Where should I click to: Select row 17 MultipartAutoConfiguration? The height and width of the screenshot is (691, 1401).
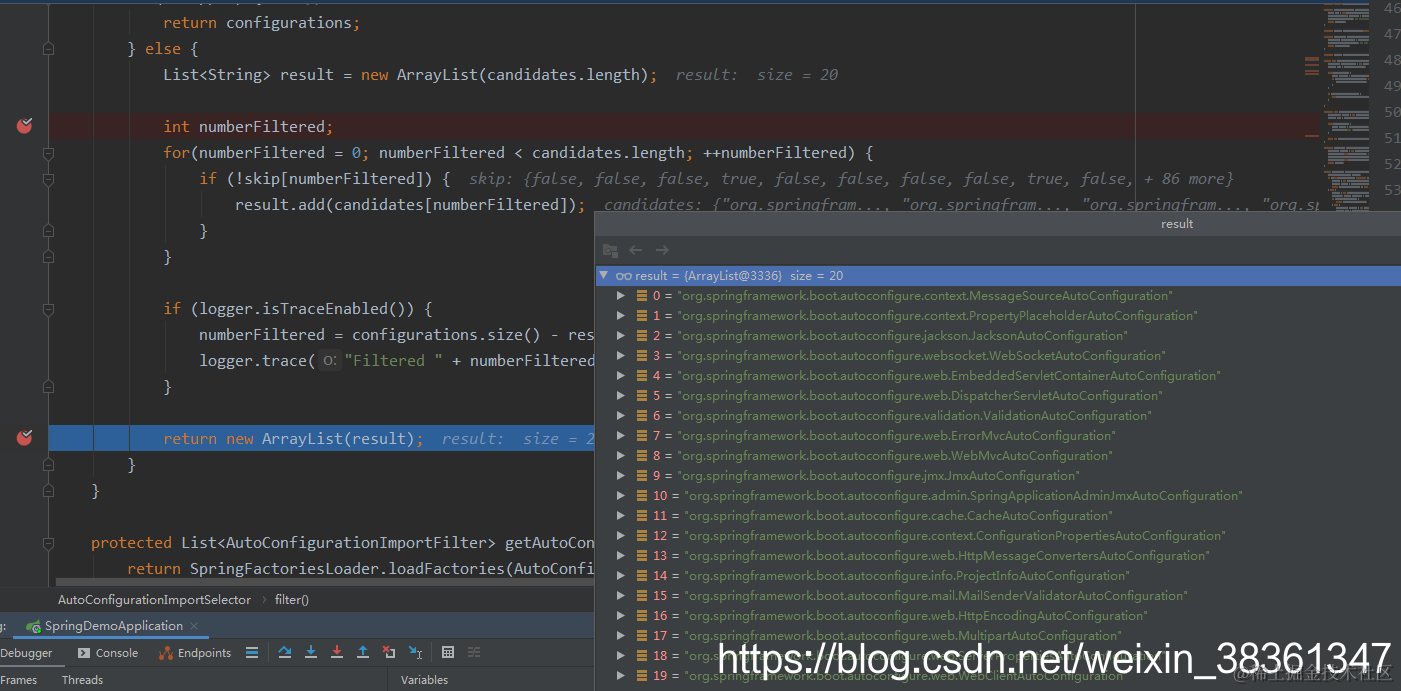click(997, 635)
